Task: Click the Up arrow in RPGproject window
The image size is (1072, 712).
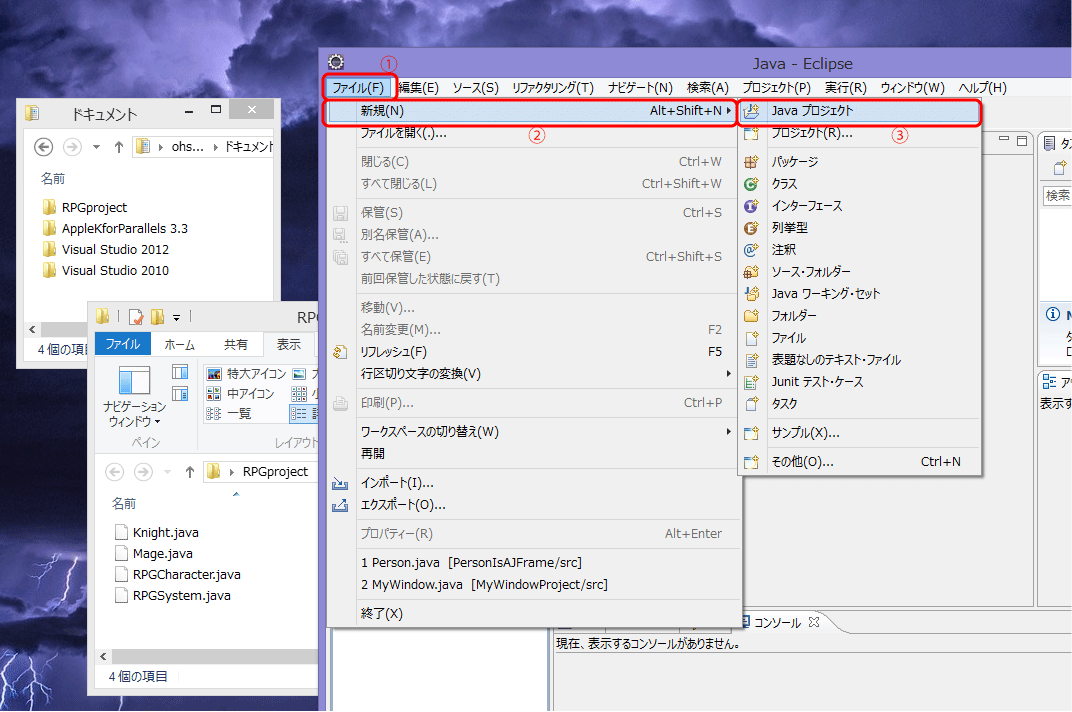Action: click(189, 472)
